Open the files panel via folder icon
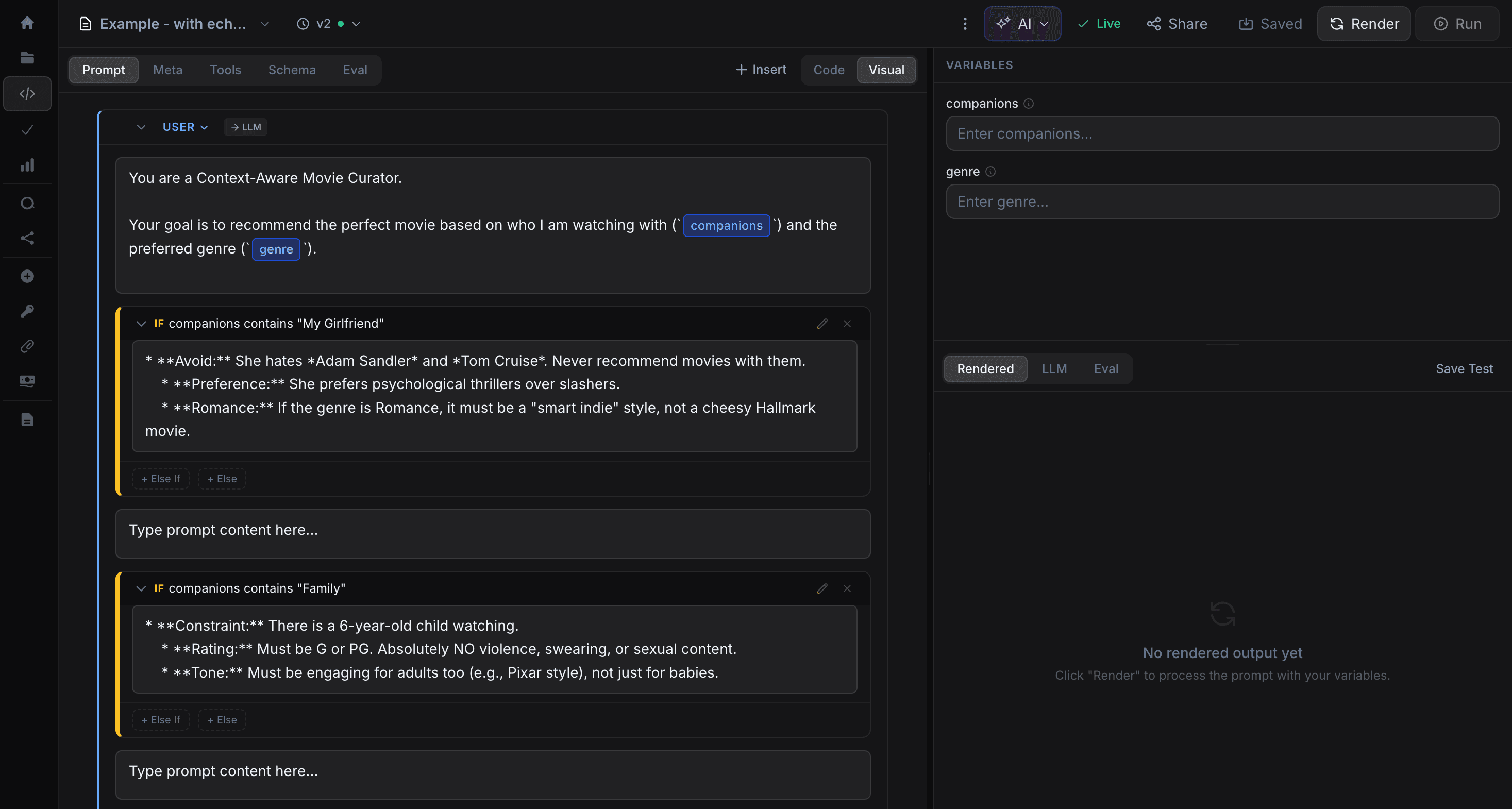Image resolution: width=1512 pixels, height=809 pixels. point(27,58)
